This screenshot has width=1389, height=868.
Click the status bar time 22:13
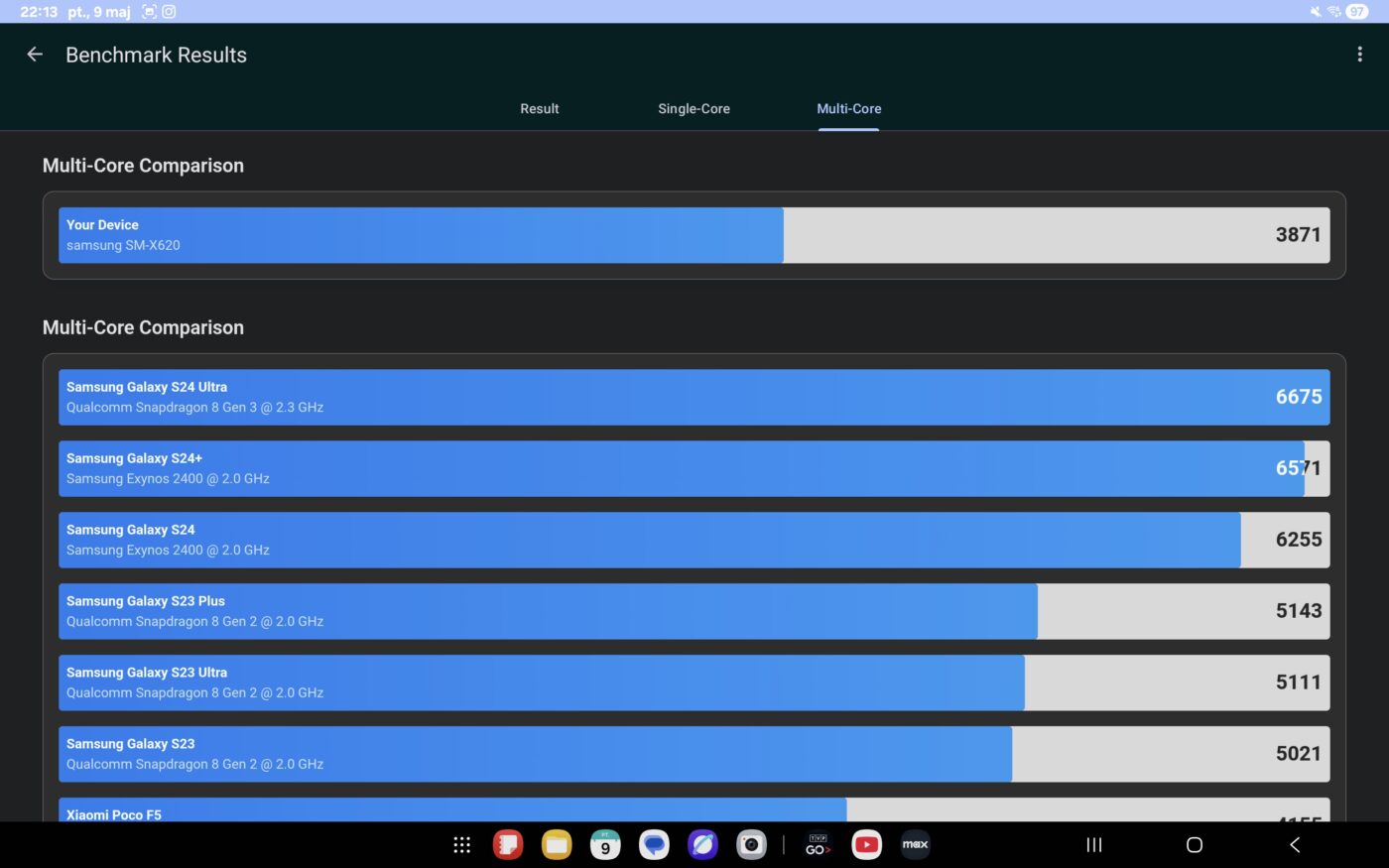pos(39,12)
